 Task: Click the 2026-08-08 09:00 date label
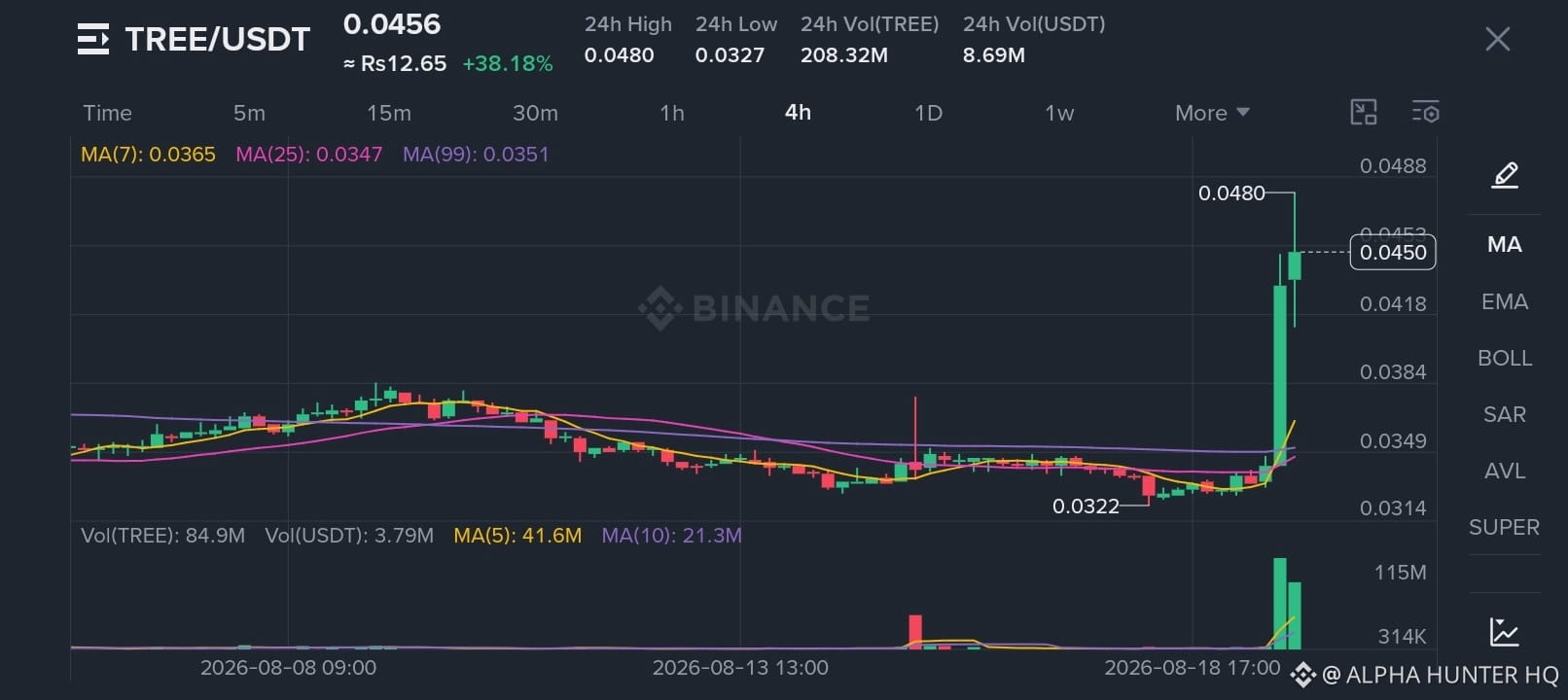coord(288,668)
